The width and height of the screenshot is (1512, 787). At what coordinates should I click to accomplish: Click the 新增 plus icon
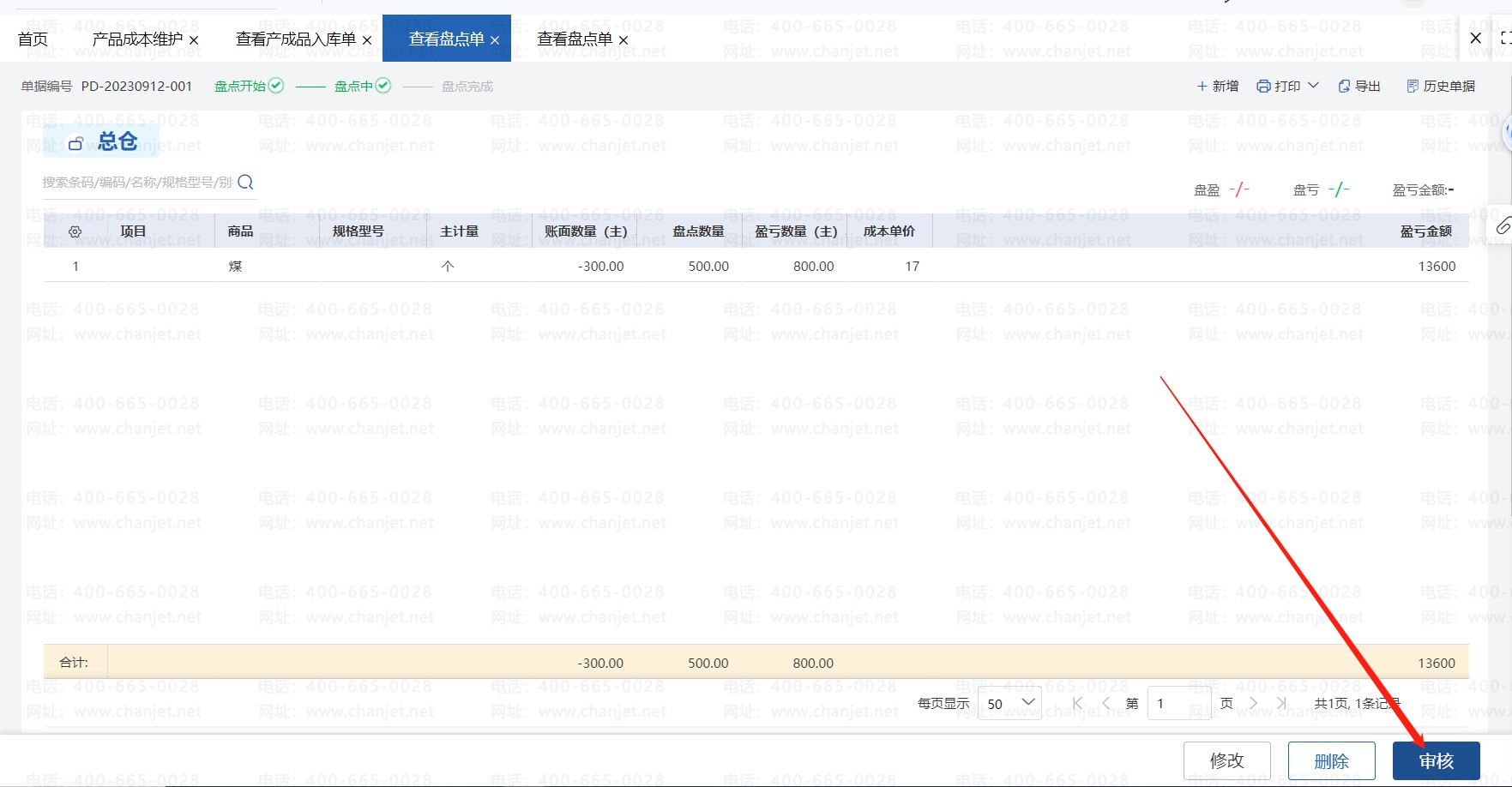point(1202,87)
